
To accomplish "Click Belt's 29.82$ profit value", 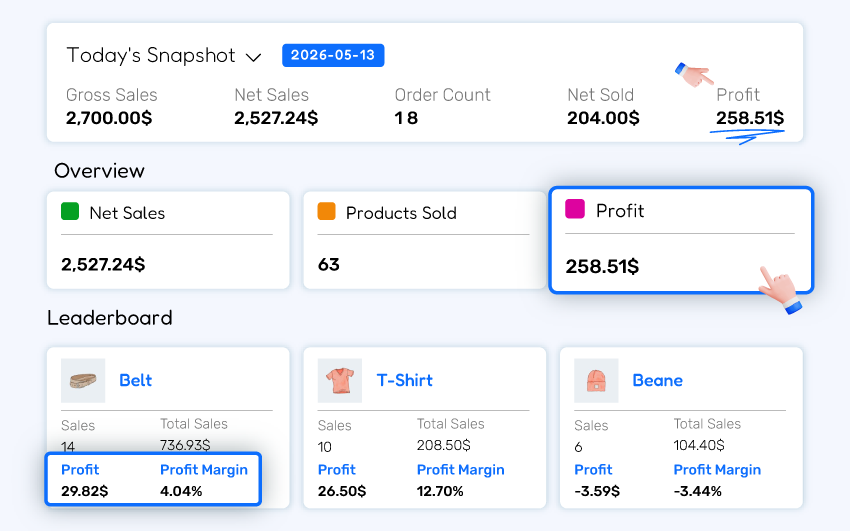I will [x=85, y=491].
